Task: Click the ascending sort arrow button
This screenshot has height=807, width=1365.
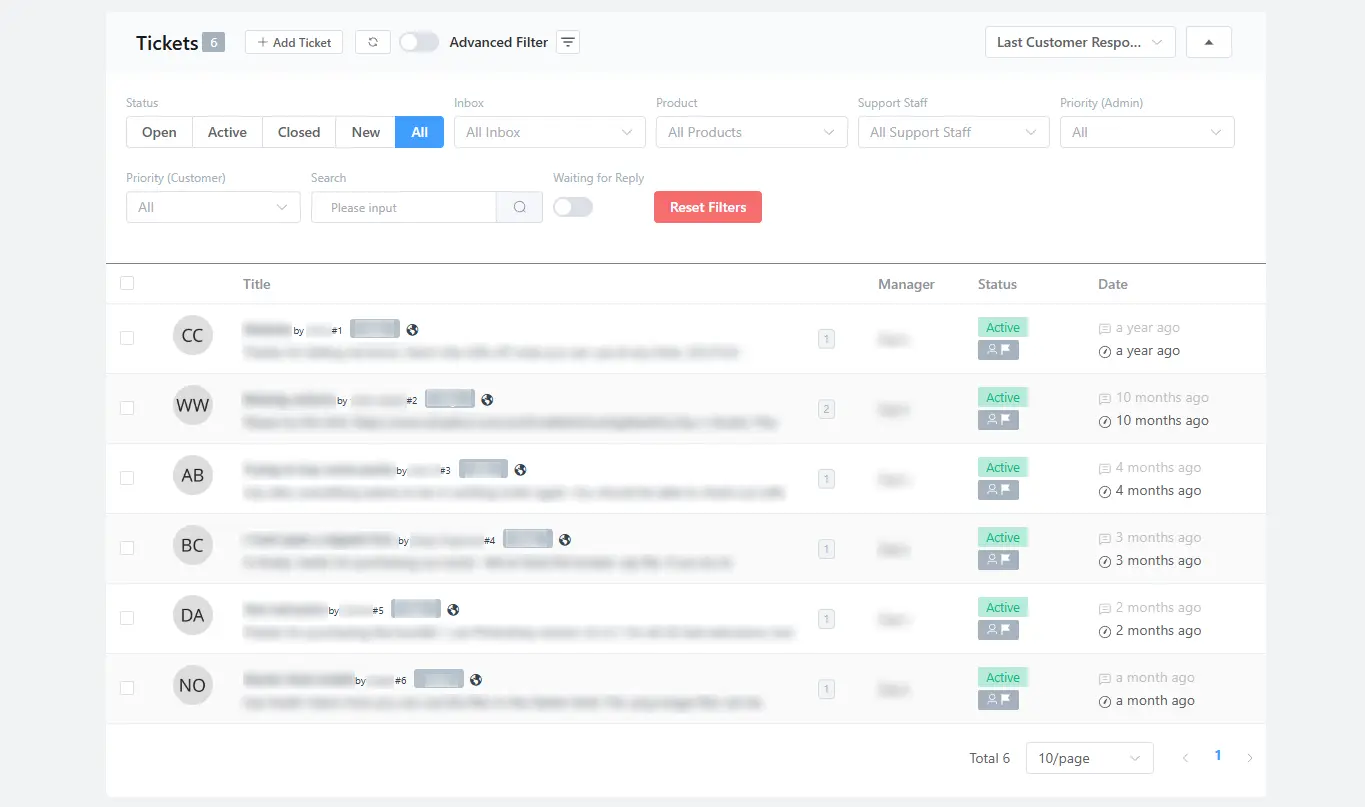Action: [x=1208, y=42]
